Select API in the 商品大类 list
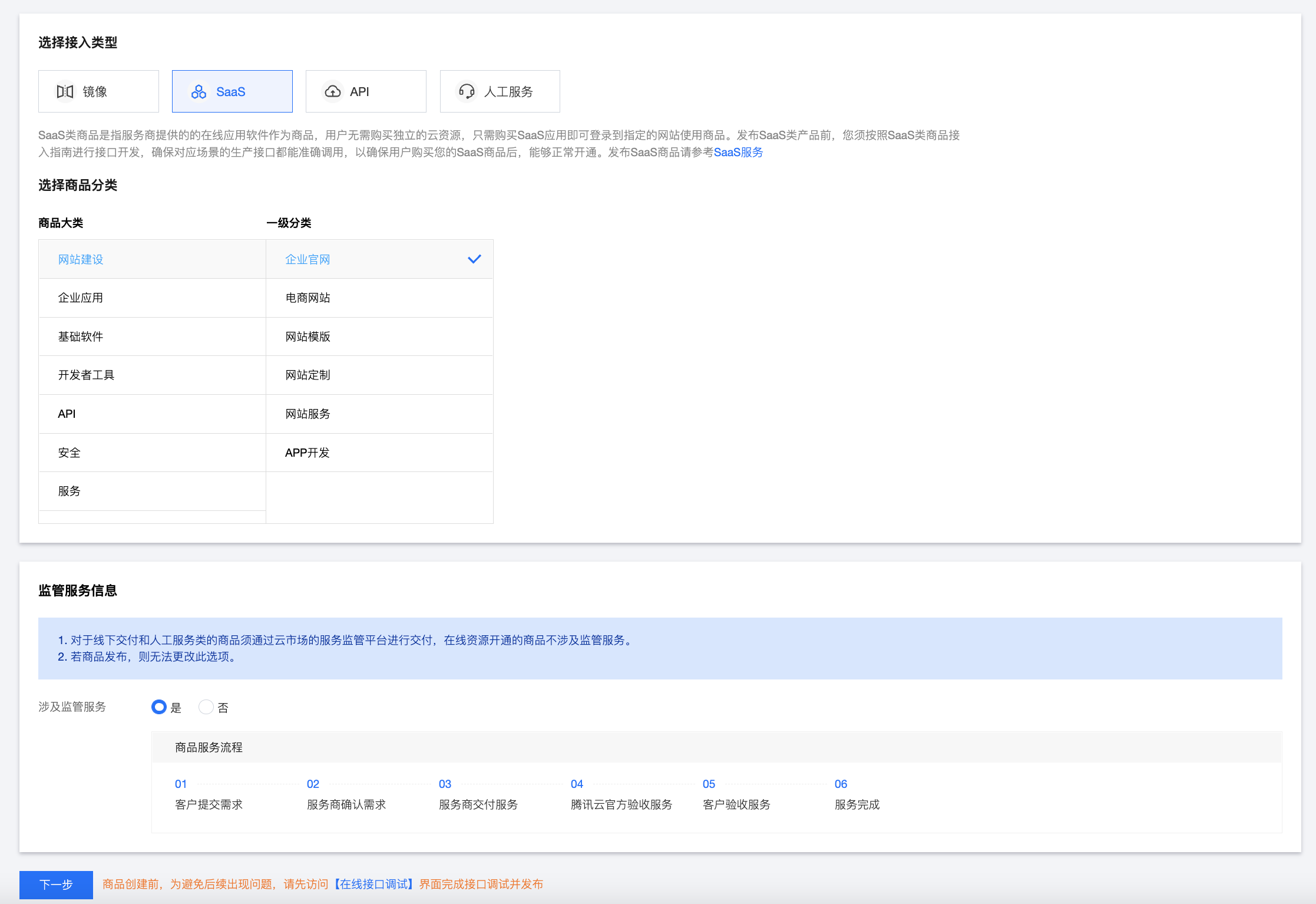 tap(152, 414)
